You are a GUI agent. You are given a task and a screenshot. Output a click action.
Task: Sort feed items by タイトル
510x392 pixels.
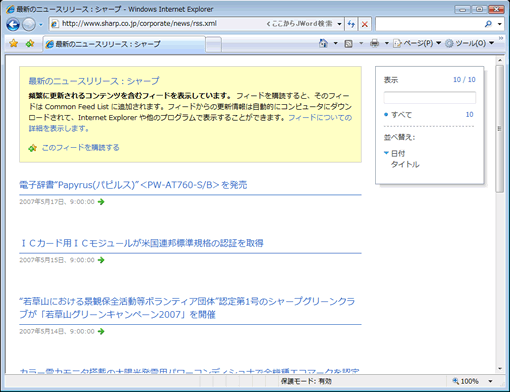click(405, 164)
